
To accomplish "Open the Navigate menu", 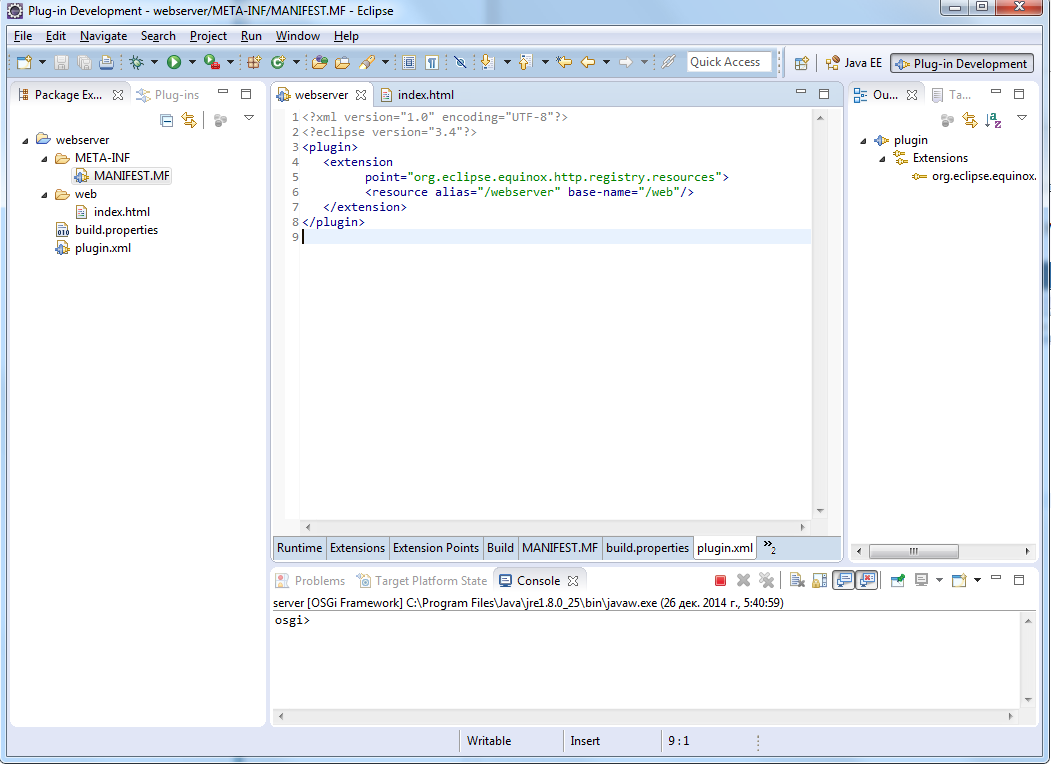I will coord(103,36).
